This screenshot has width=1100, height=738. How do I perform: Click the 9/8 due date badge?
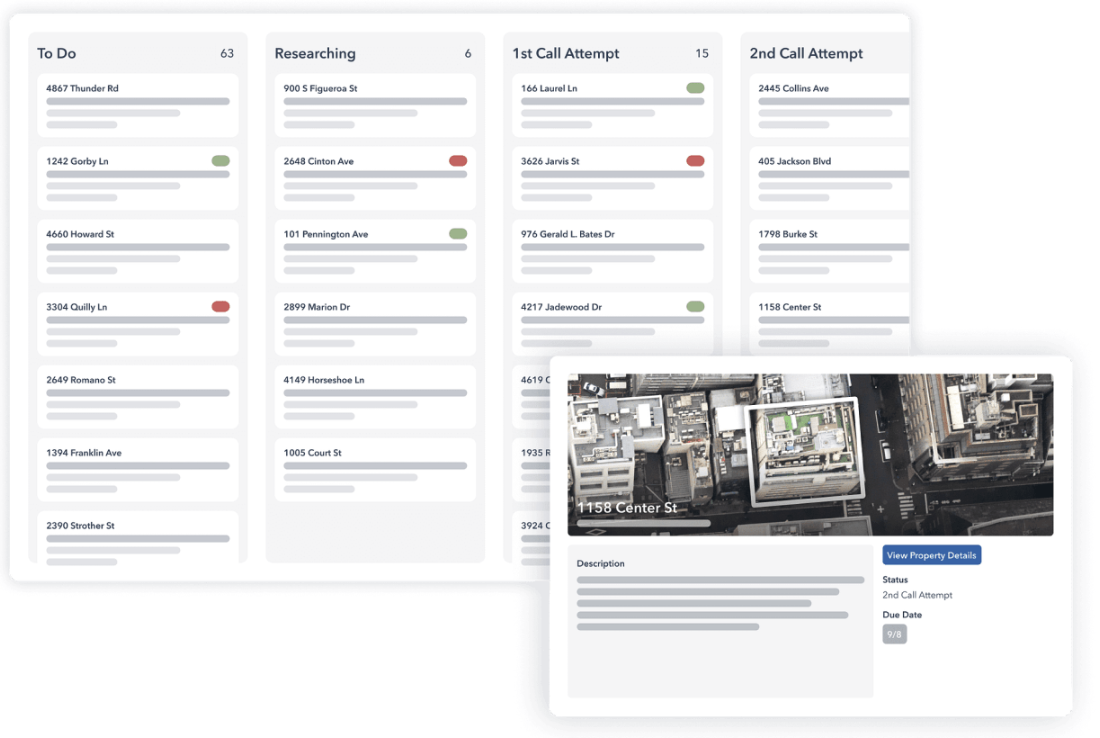click(894, 634)
